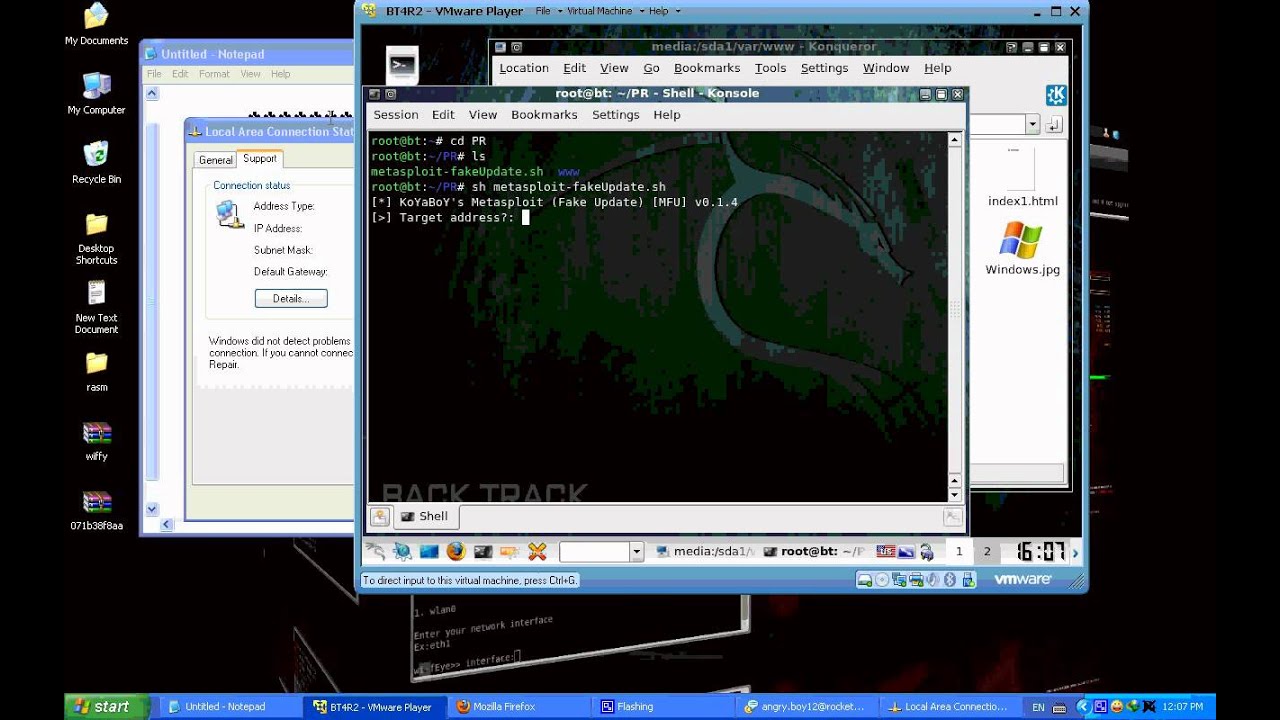Click the Details... button
The image size is (1280, 720).
coord(291,298)
